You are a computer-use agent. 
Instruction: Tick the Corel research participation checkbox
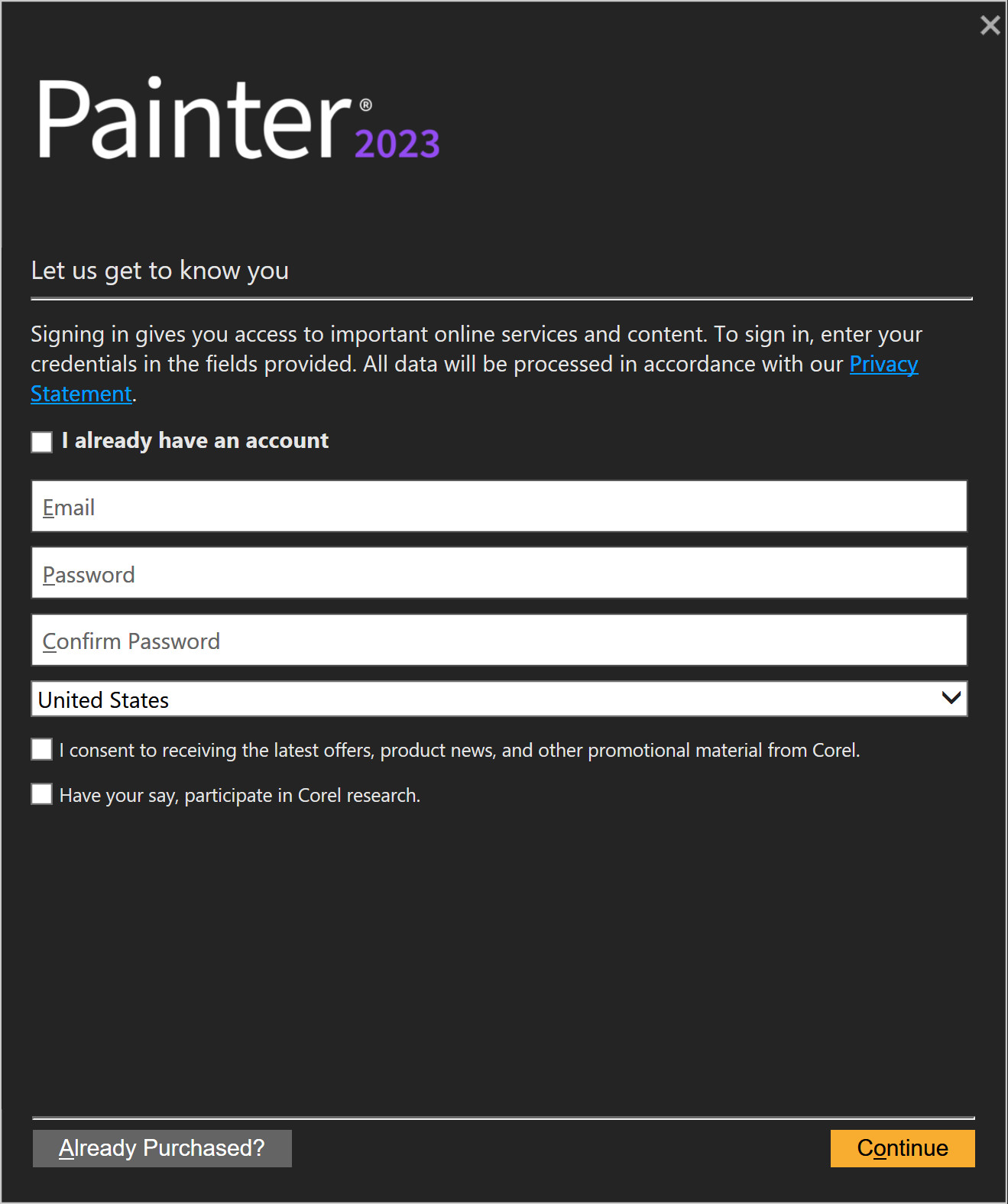(x=42, y=794)
